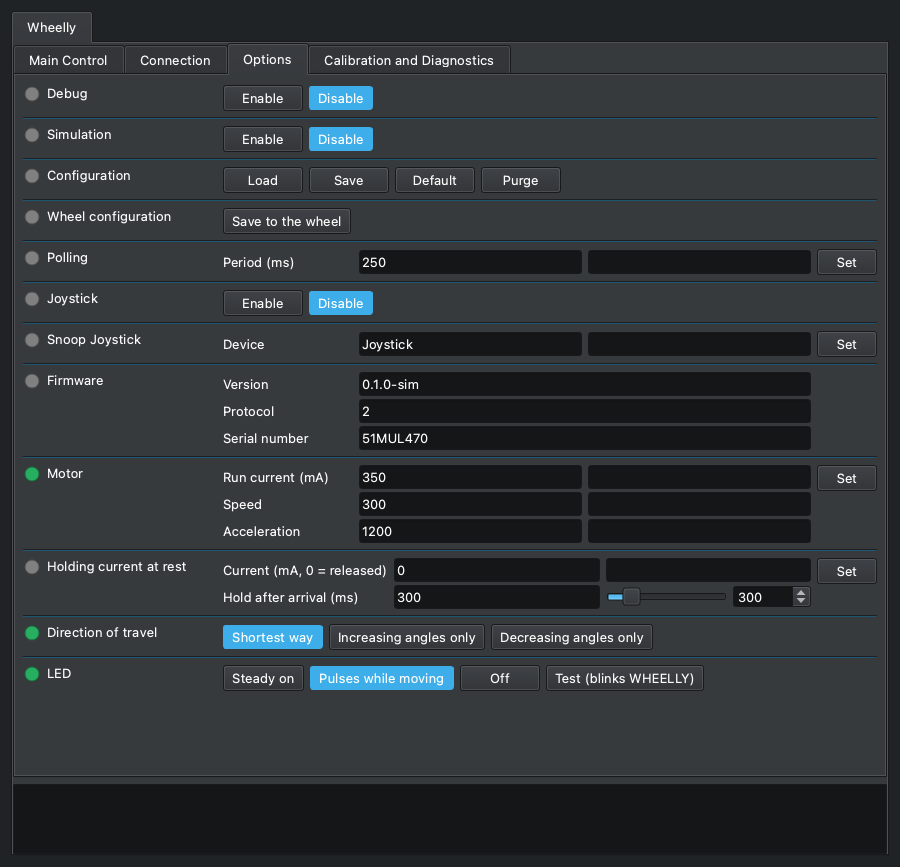Increment the Hold after arrival spinner
Screen dimensions: 900x867
801,592
